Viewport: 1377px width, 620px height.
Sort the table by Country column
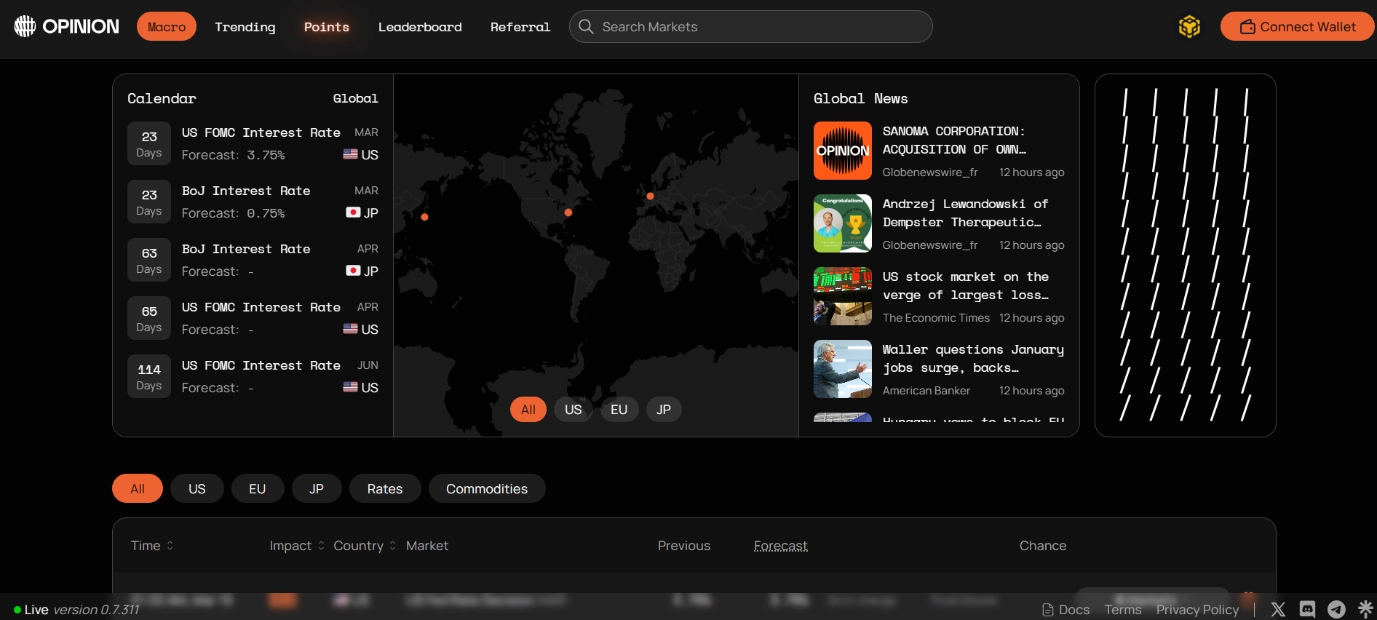click(365, 546)
